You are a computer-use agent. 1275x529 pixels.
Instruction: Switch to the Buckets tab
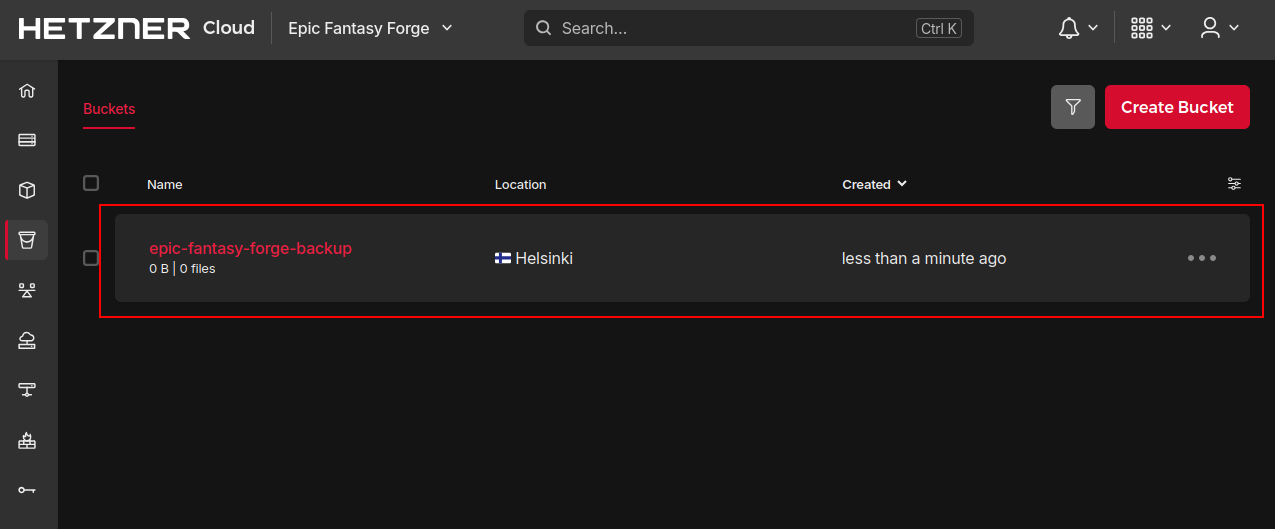(109, 109)
